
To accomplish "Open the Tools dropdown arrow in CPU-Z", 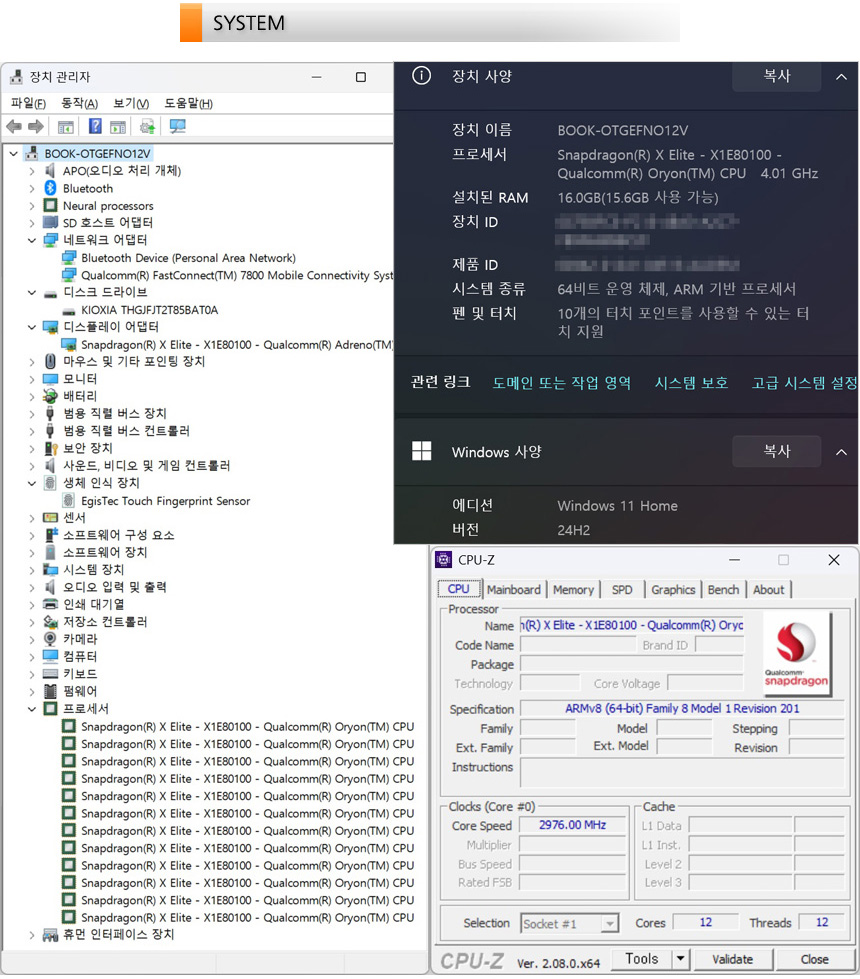I will pyautogui.click(x=680, y=960).
